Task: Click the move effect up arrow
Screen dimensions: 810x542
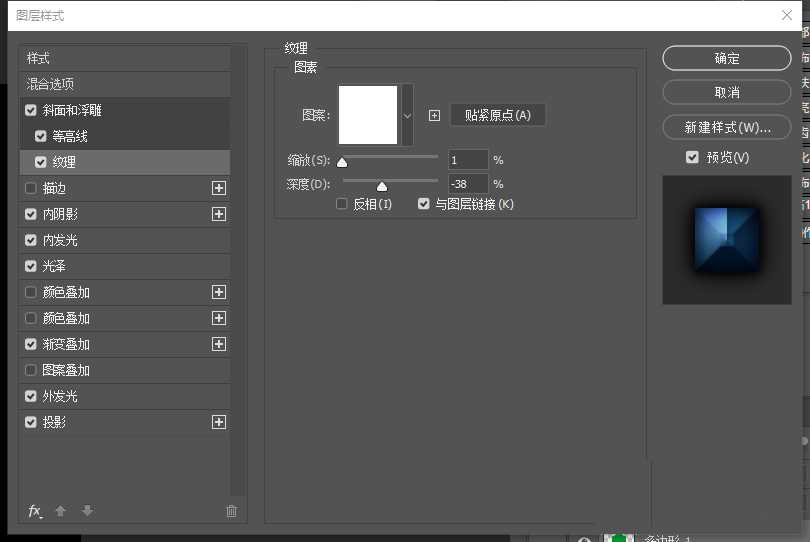Action: [60, 511]
